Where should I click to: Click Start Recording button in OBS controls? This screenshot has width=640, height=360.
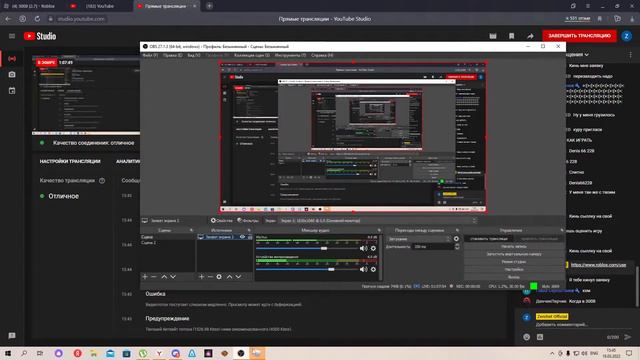pyautogui.click(x=514, y=247)
